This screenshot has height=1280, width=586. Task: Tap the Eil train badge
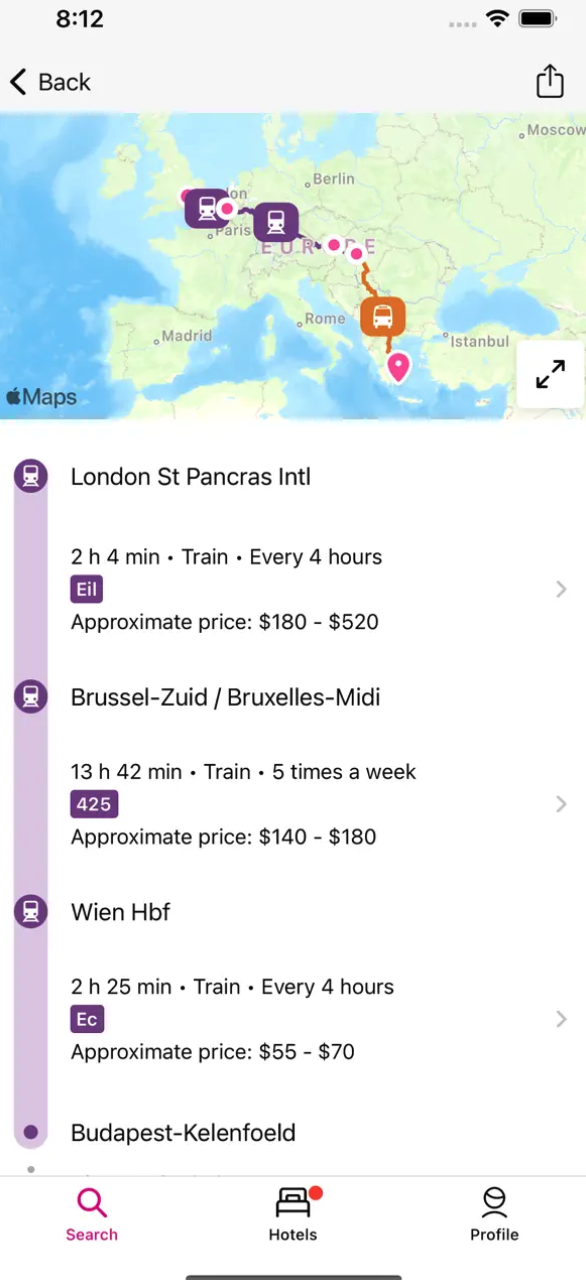point(87,589)
